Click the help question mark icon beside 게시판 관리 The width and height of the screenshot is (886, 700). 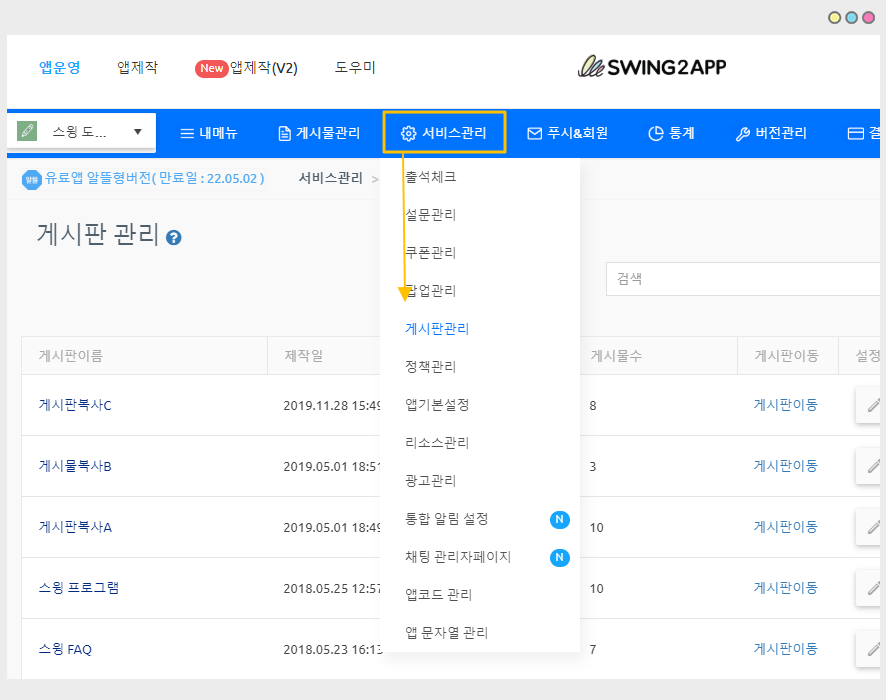[174, 238]
